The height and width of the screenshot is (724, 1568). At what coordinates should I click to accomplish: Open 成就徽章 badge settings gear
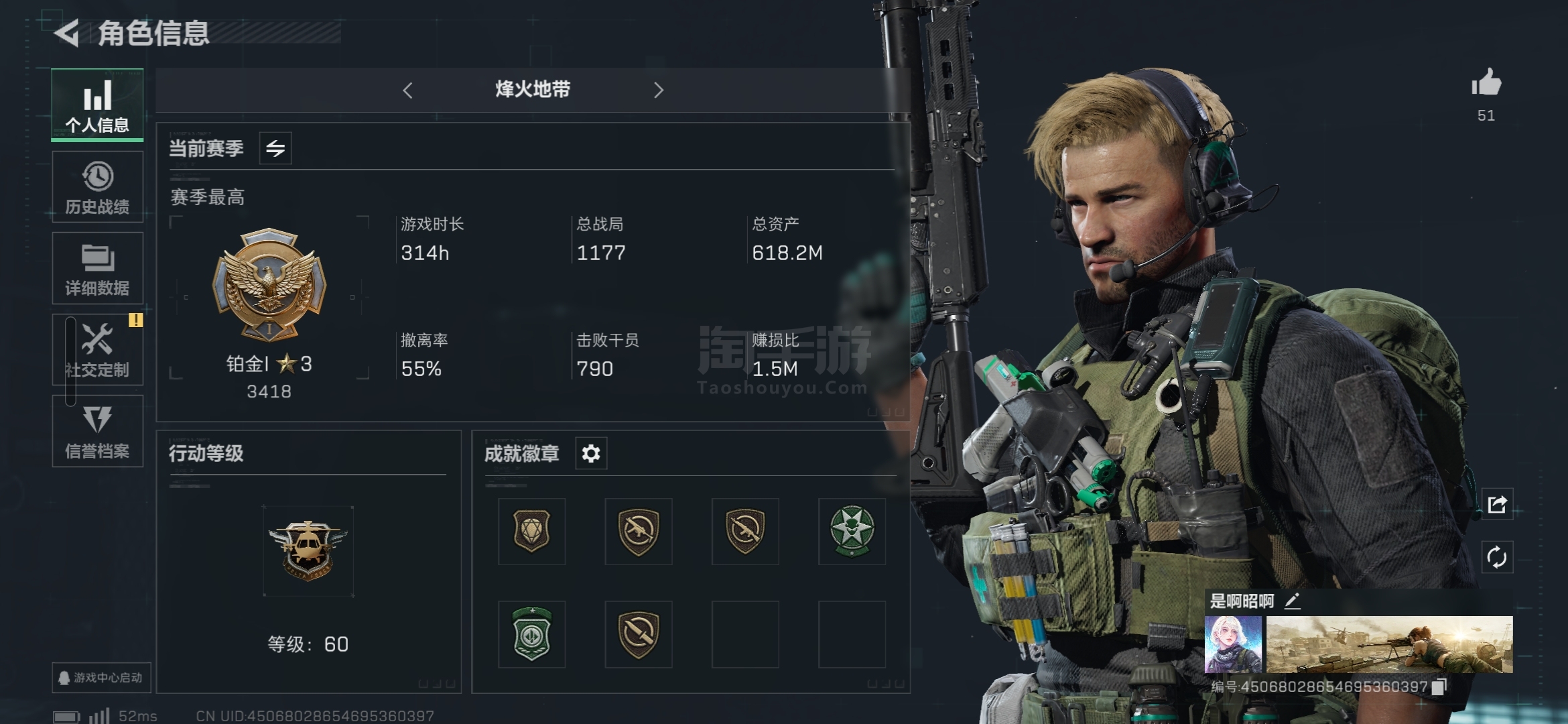(591, 454)
